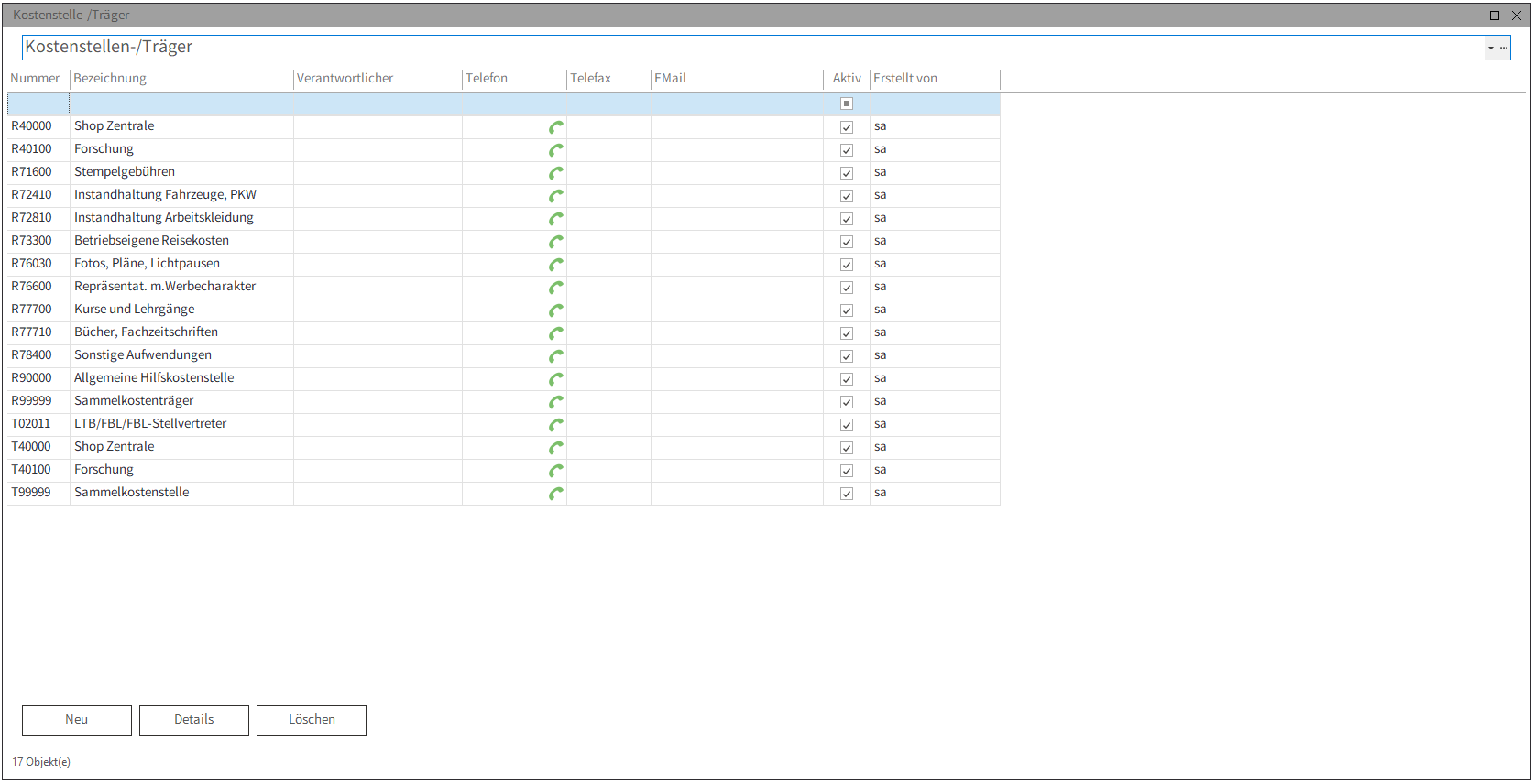The height and width of the screenshot is (784, 1534).
Task: Toggle Aktiv checkbox for LTB/FBL/FBL-Stellvertreter
Action: (x=847, y=425)
